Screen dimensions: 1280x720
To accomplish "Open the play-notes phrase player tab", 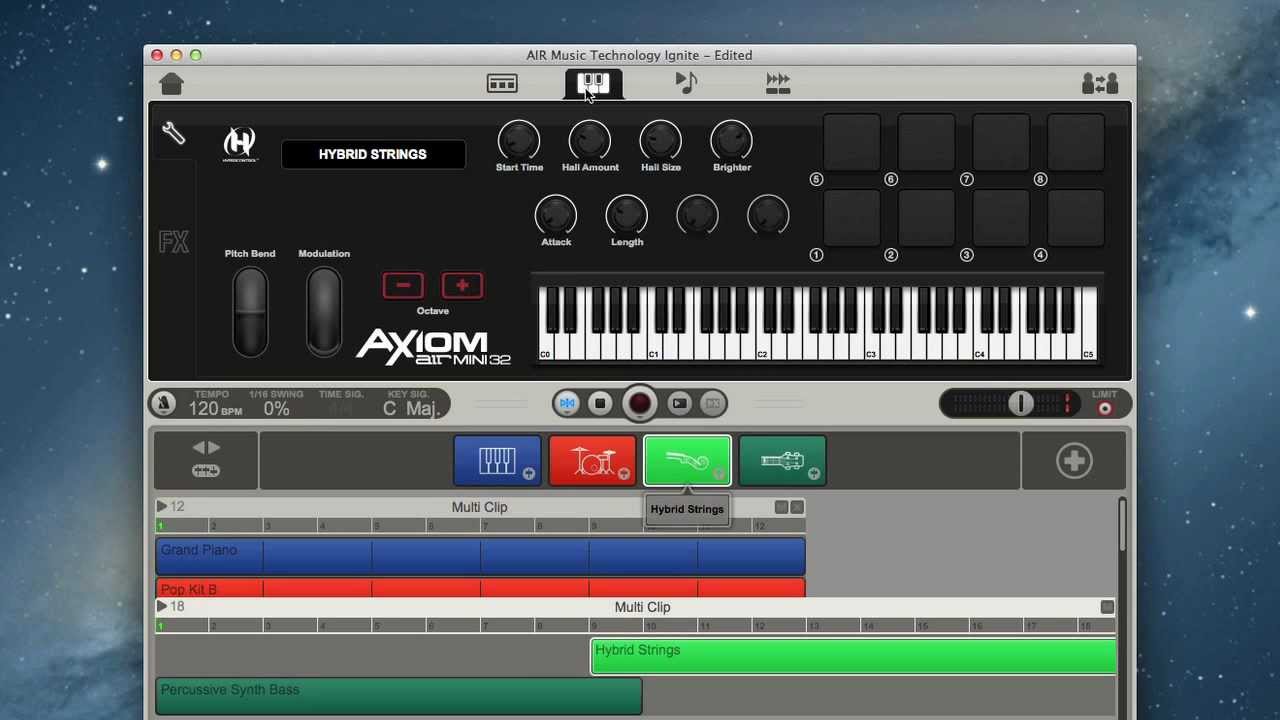I will coord(686,83).
